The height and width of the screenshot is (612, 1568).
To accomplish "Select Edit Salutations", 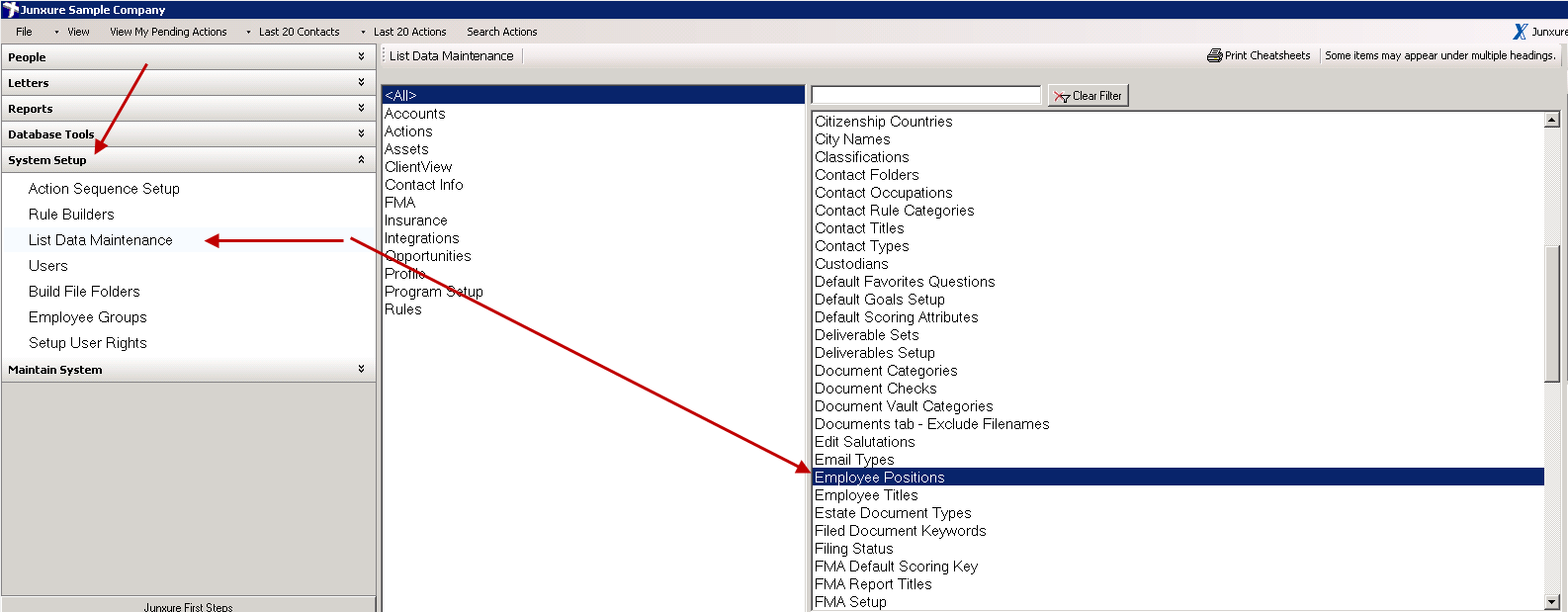I will tap(864, 442).
